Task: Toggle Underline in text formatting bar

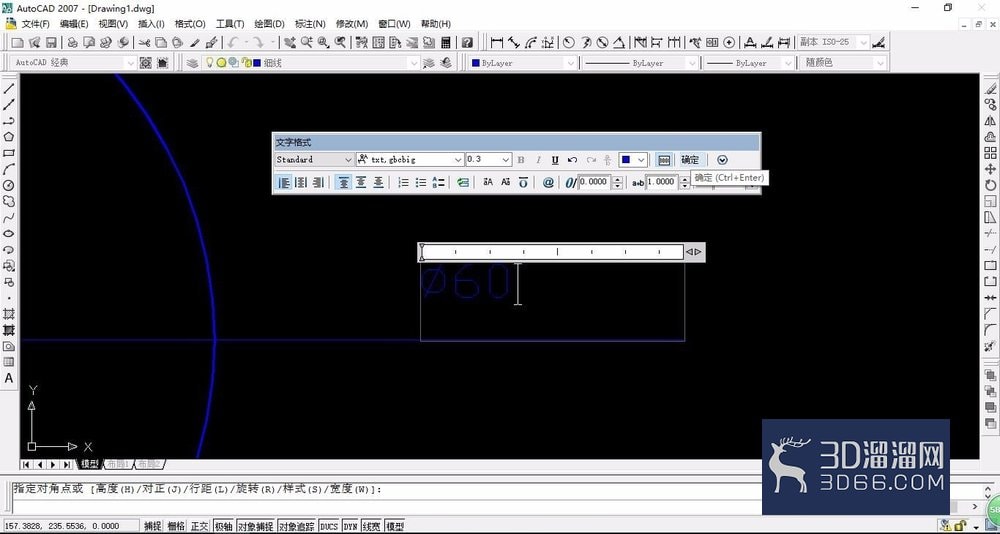Action: pos(555,159)
